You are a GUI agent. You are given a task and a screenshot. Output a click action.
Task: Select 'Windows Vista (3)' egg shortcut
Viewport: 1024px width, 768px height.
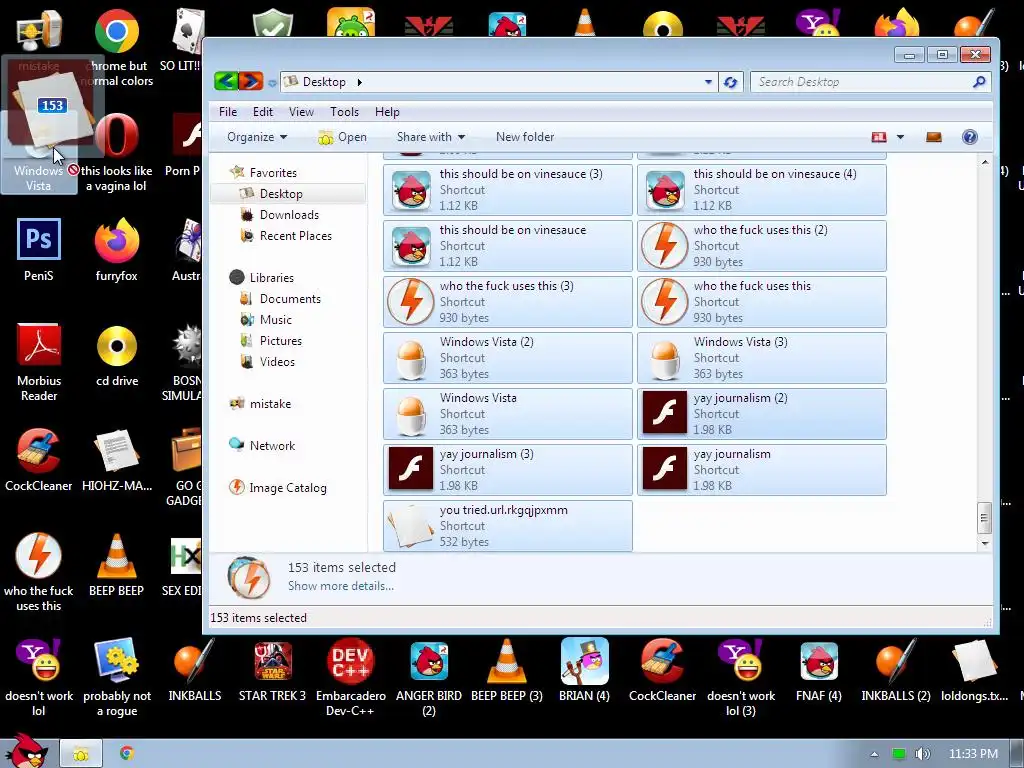point(761,358)
